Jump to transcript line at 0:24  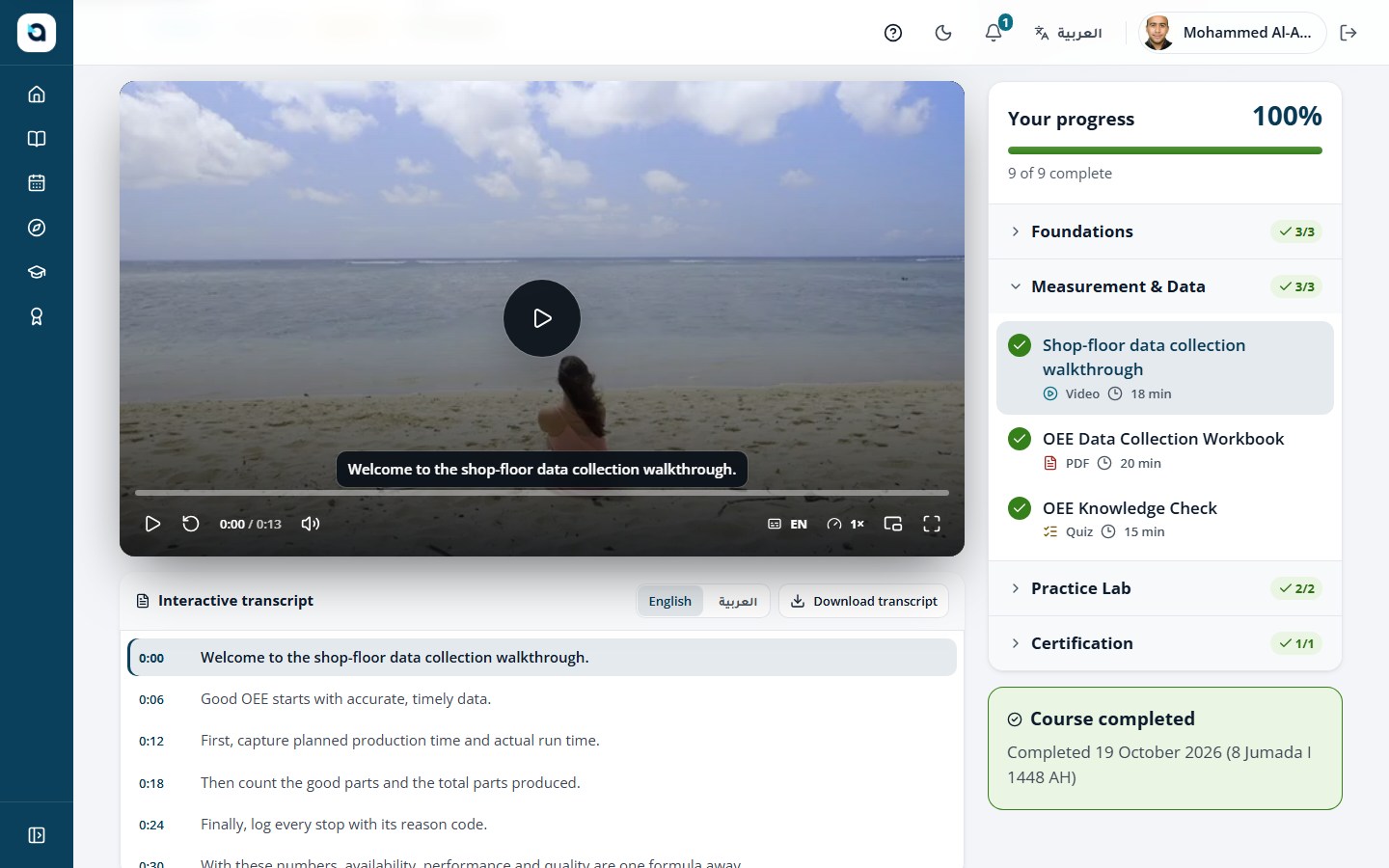(542, 825)
